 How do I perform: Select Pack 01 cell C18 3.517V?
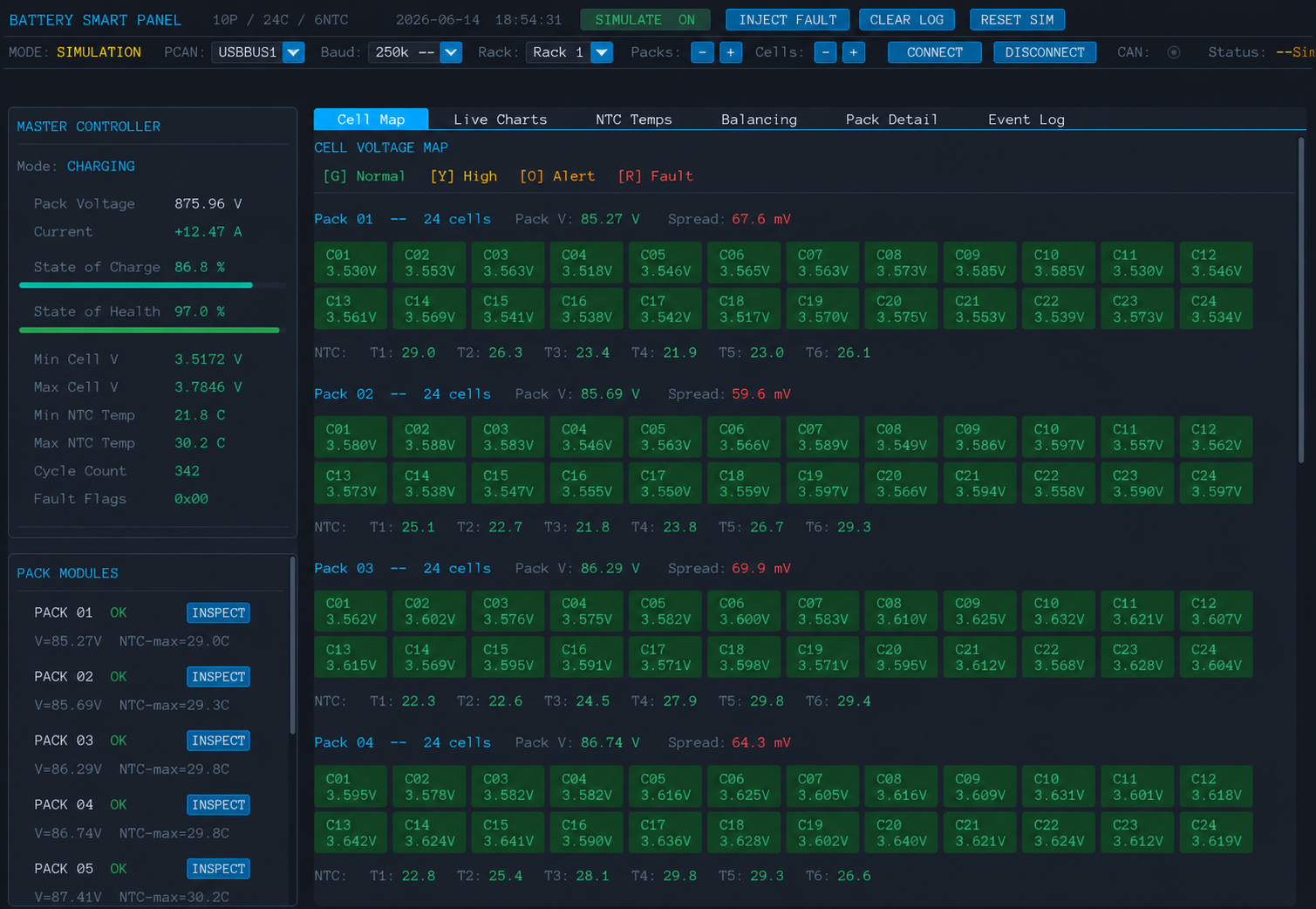[744, 309]
